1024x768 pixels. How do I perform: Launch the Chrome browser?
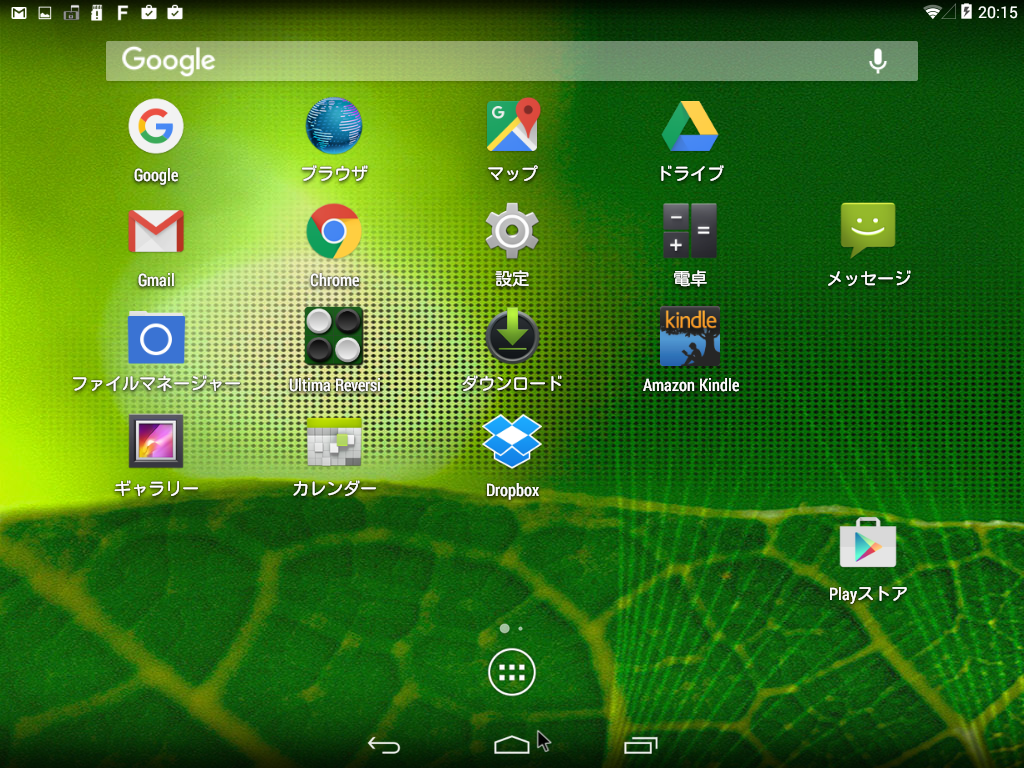[334, 231]
